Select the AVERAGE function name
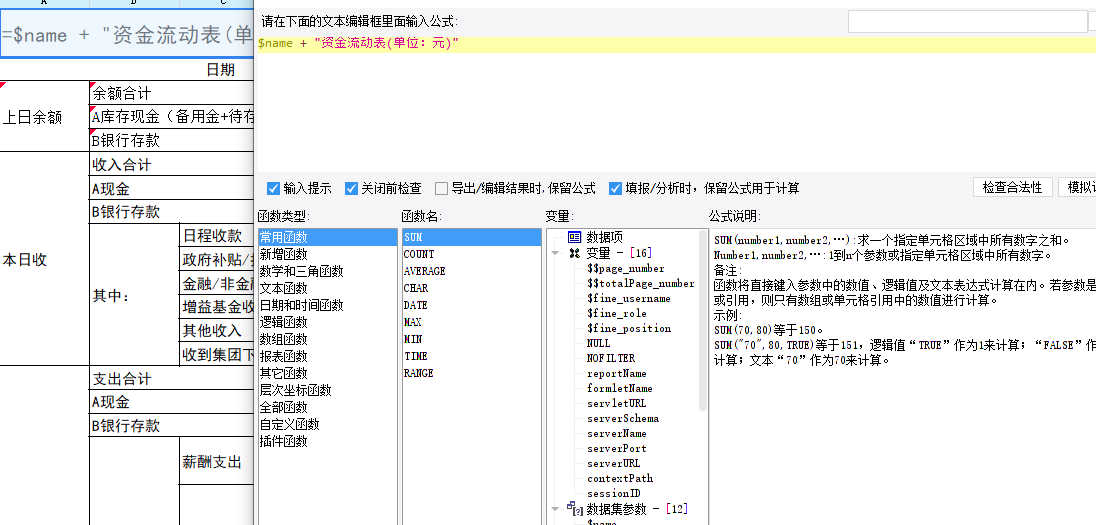 point(472,271)
